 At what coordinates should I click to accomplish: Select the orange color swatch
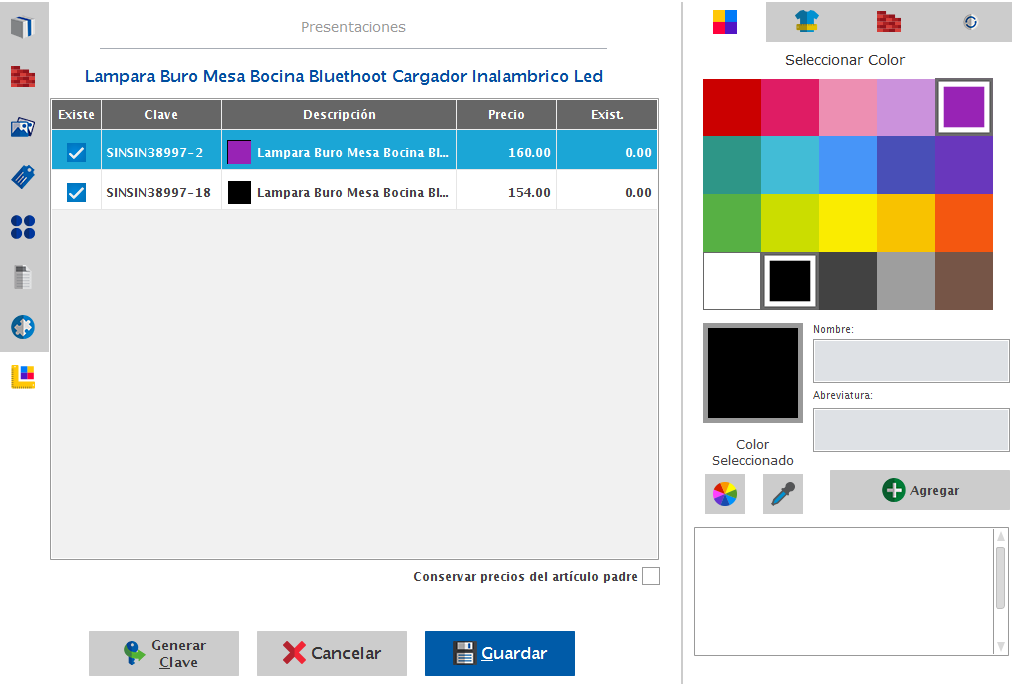pyautogui.click(x=964, y=223)
